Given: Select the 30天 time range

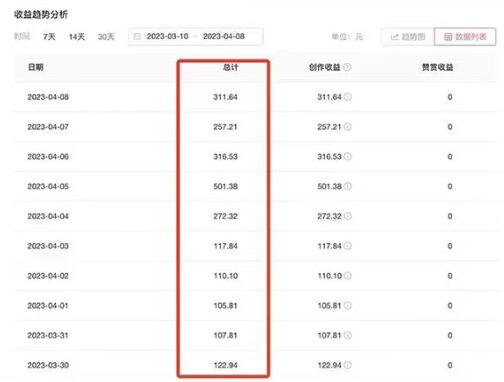Looking at the screenshot, I should tap(106, 37).
